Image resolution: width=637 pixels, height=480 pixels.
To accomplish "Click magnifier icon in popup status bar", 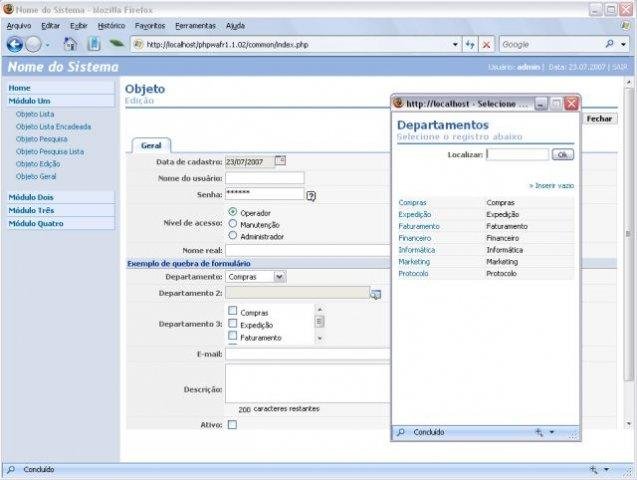I will click(401, 432).
